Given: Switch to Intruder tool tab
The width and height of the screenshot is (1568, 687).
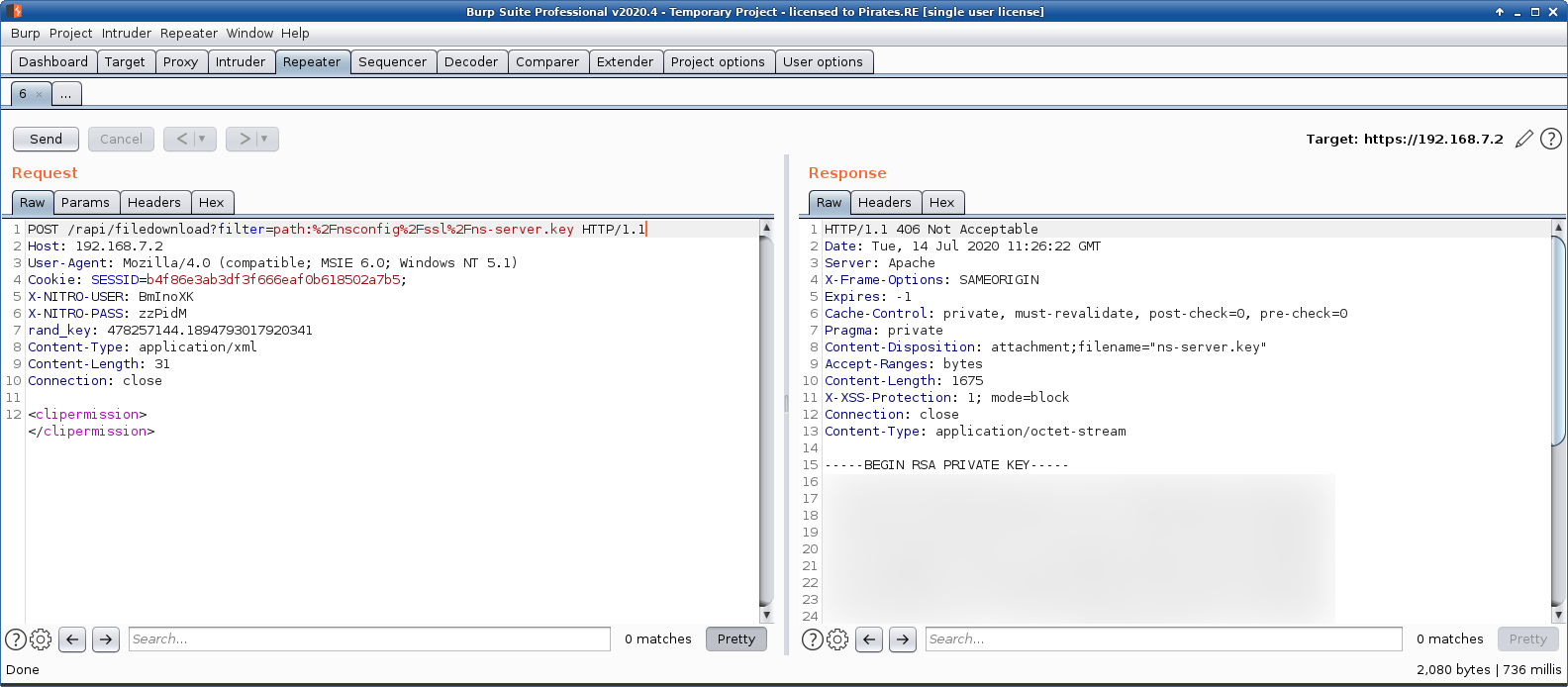Looking at the screenshot, I should tap(241, 61).
